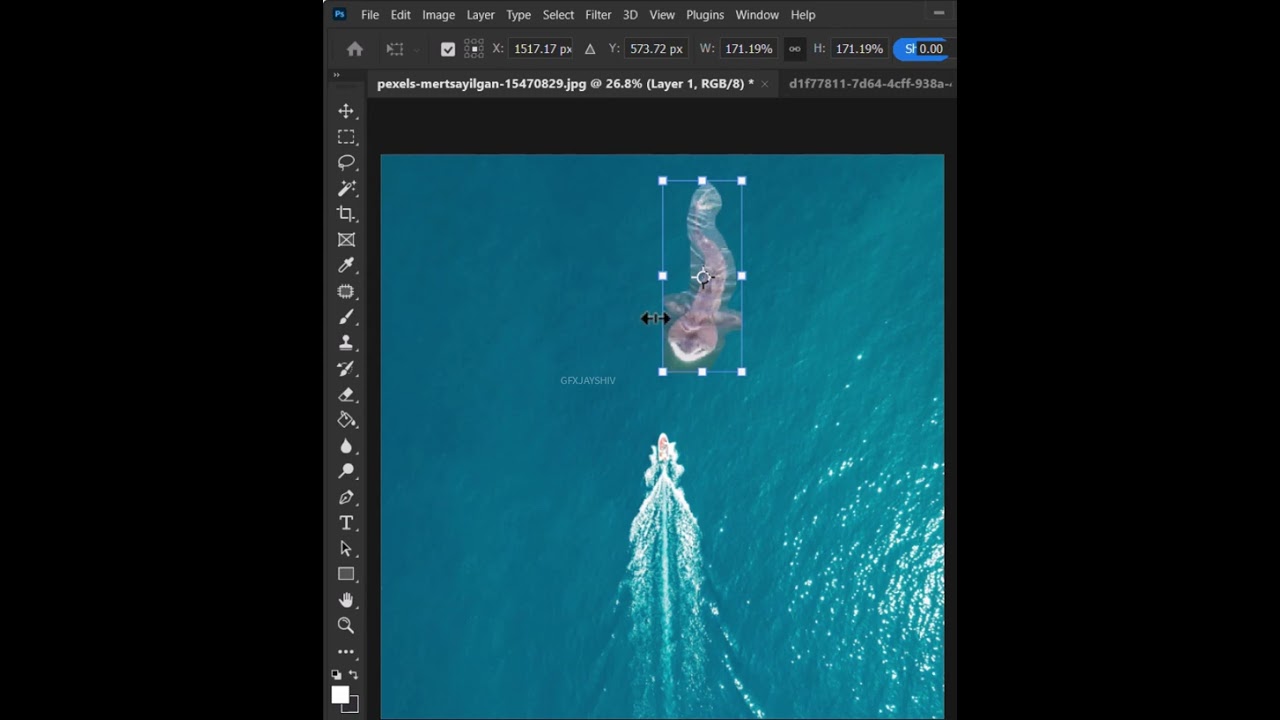Image resolution: width=1280 pixels, height=720 pixels.
Task: Click the top-left transform corner handle
Action: (x=662, y=181)
